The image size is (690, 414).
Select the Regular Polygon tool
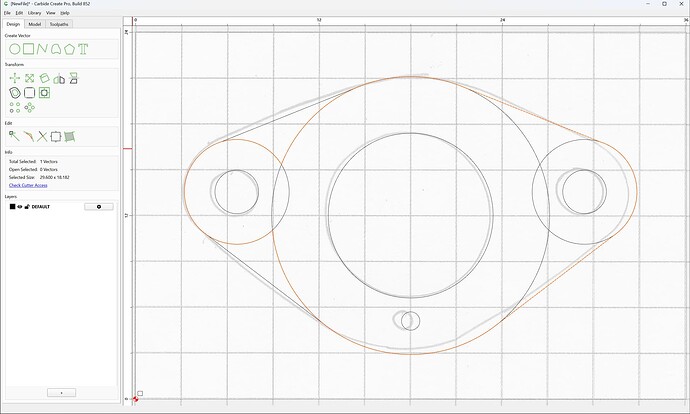(69, 49)
